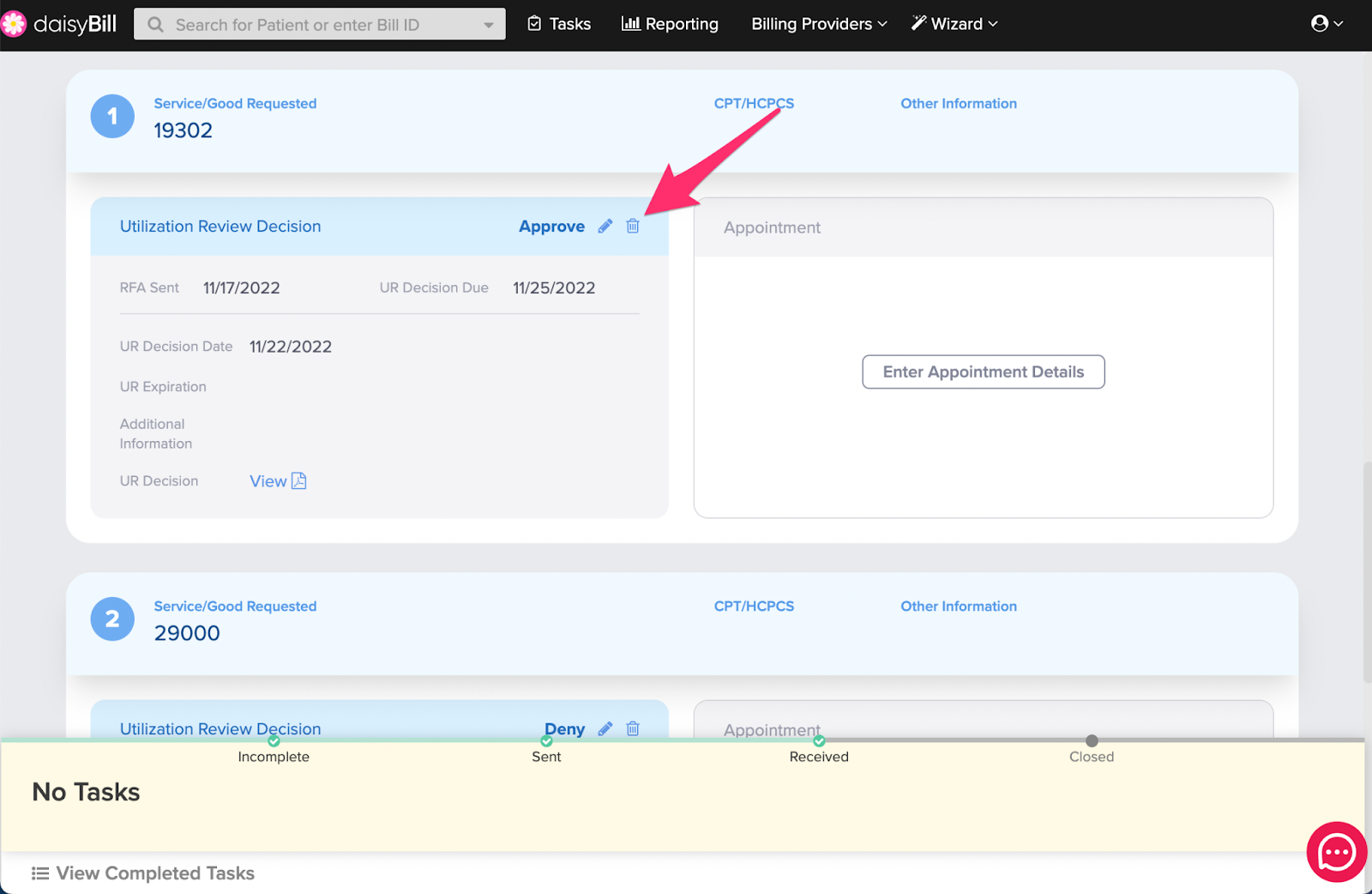Click the Reporting bar chart icon
1372x894 pixels.
(631, 24)
